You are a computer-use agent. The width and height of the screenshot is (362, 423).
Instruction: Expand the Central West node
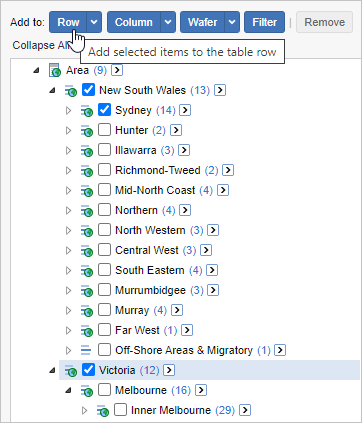[x=68, y=250]
